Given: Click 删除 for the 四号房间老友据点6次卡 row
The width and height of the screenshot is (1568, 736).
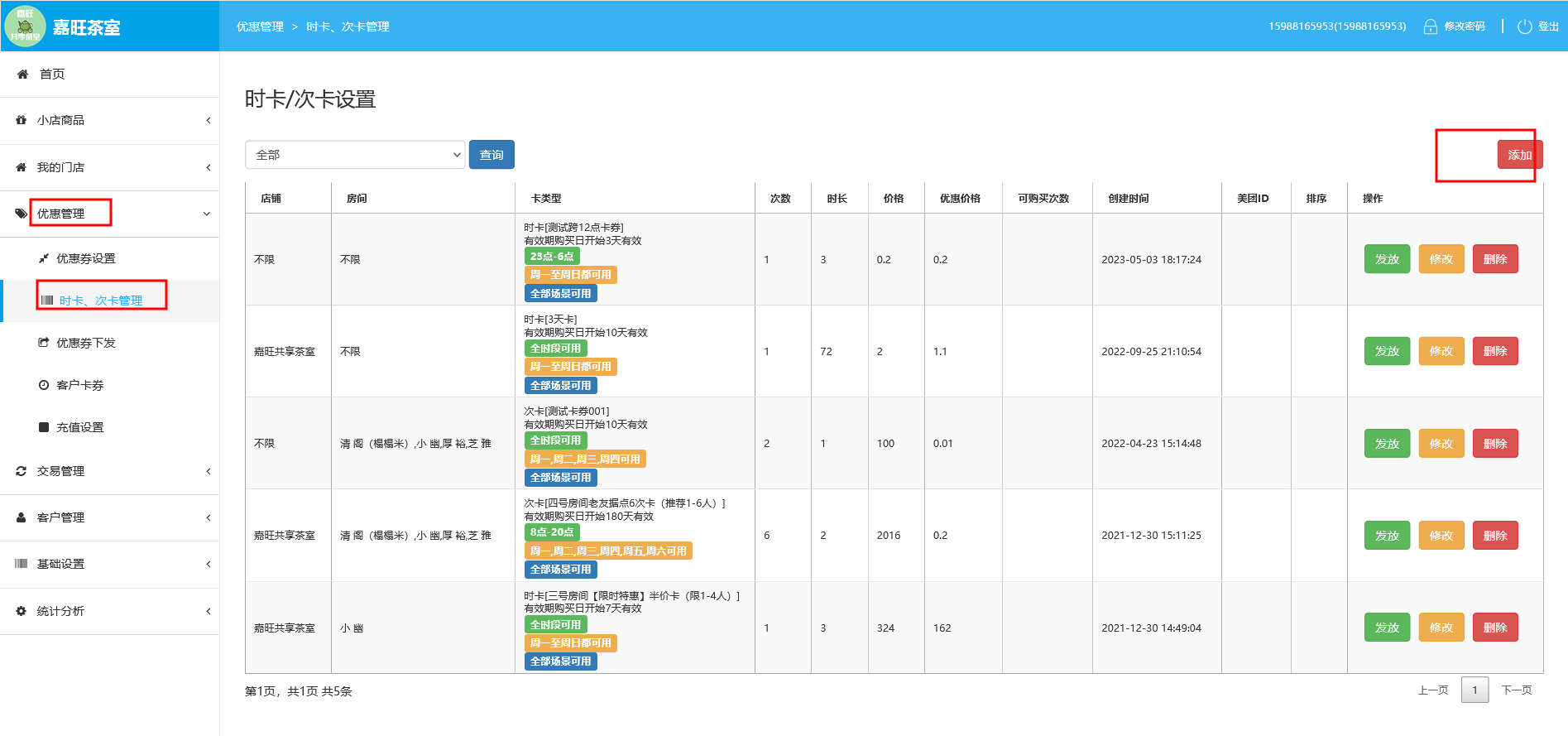Looking at the screenshot, I should (x=1495, y=536).
